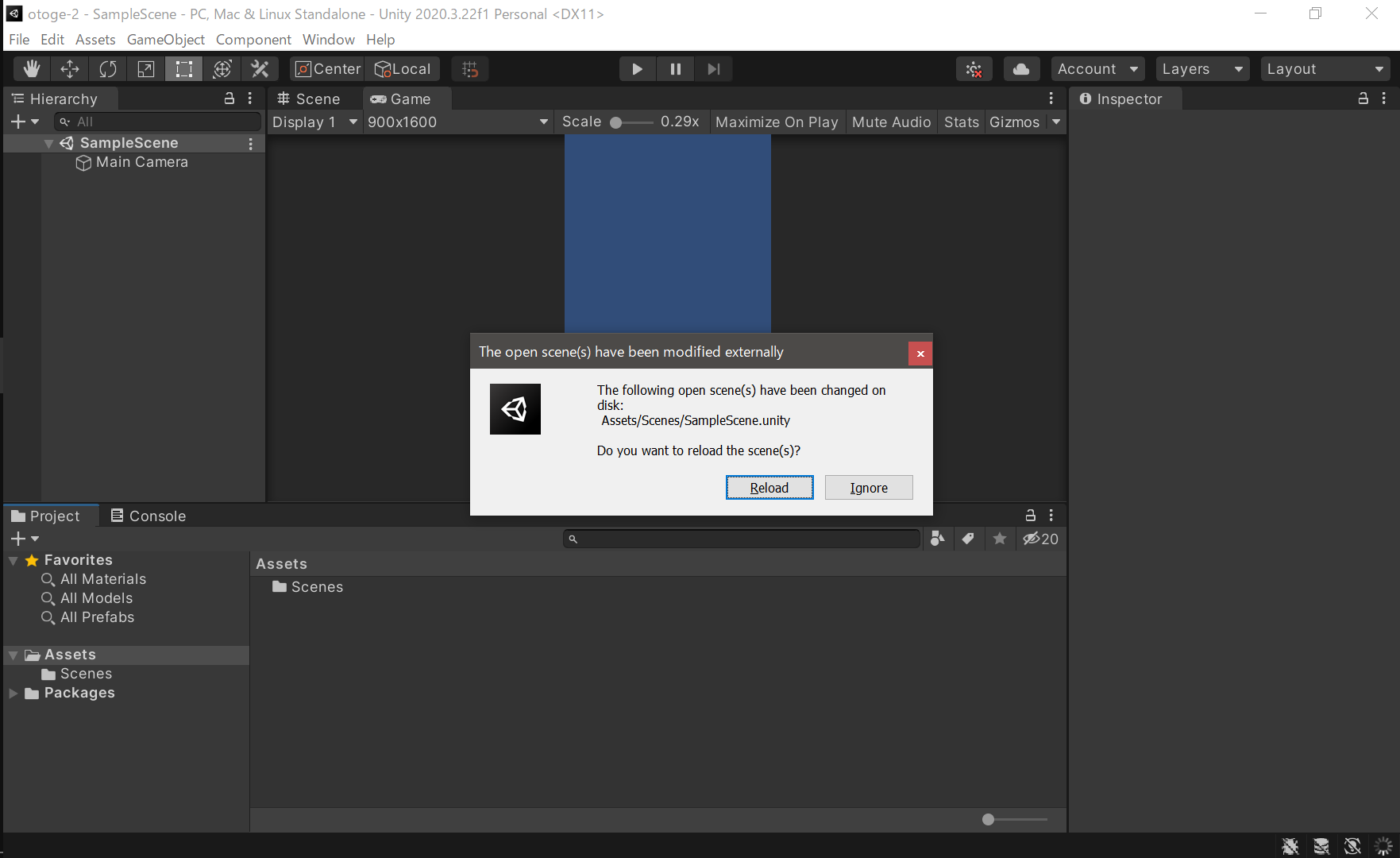Screen dimensions: 1400x858
Task: Search Project by type icon
Action: click(x=938, y=539)
